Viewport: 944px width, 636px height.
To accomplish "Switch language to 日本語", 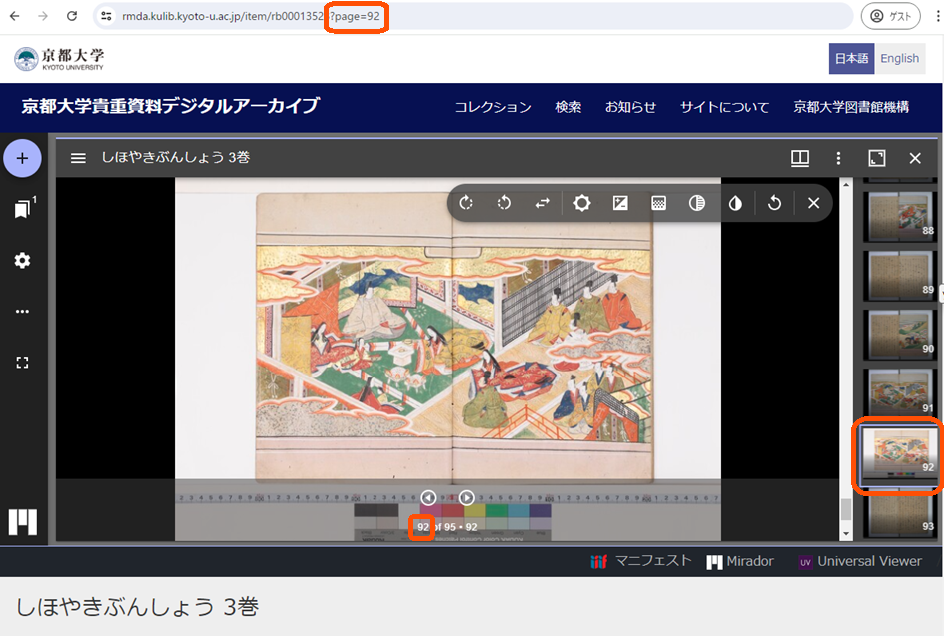I will (851, 58).
